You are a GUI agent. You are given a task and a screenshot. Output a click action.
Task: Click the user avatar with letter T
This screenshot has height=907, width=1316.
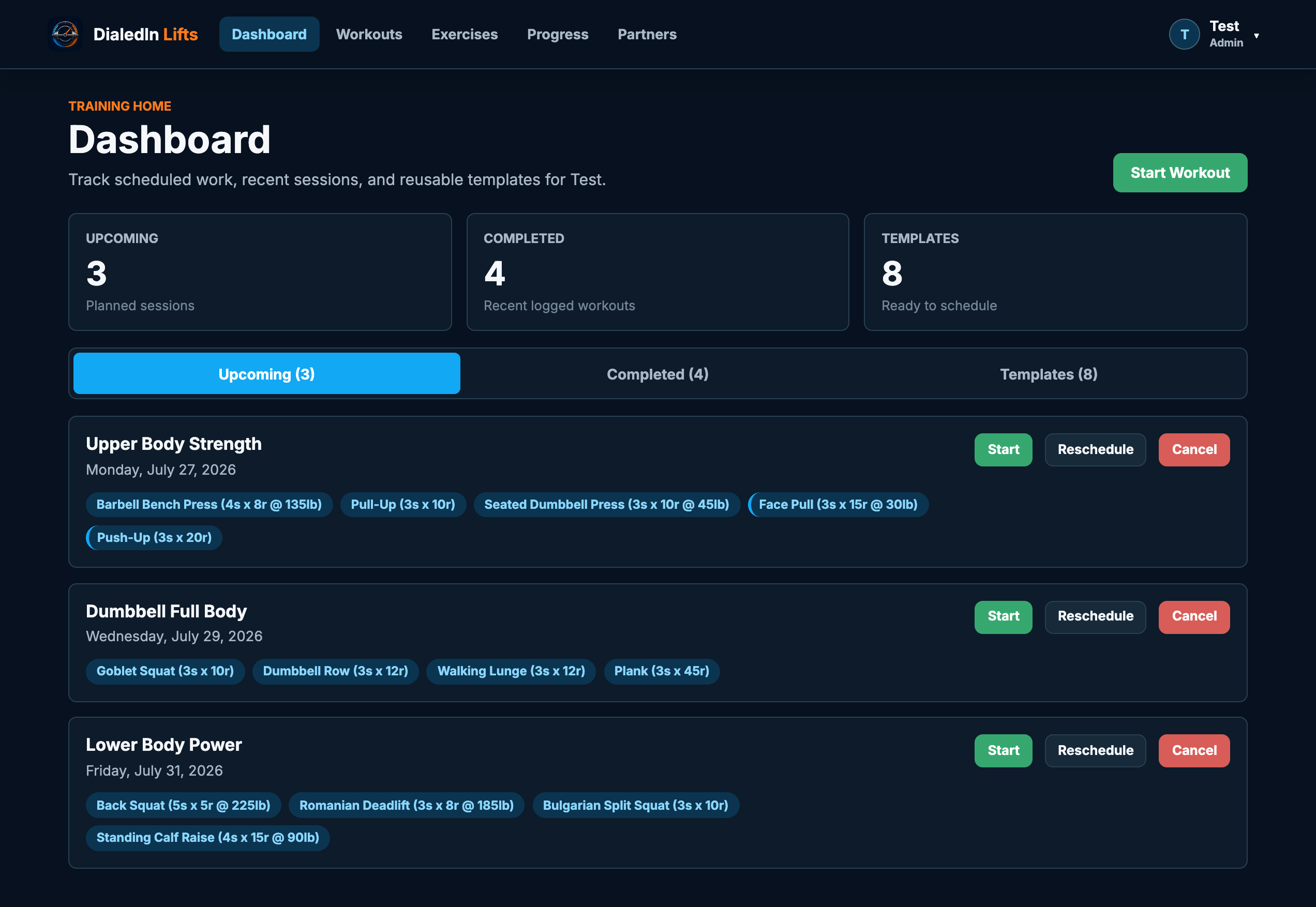[1184, 34]
